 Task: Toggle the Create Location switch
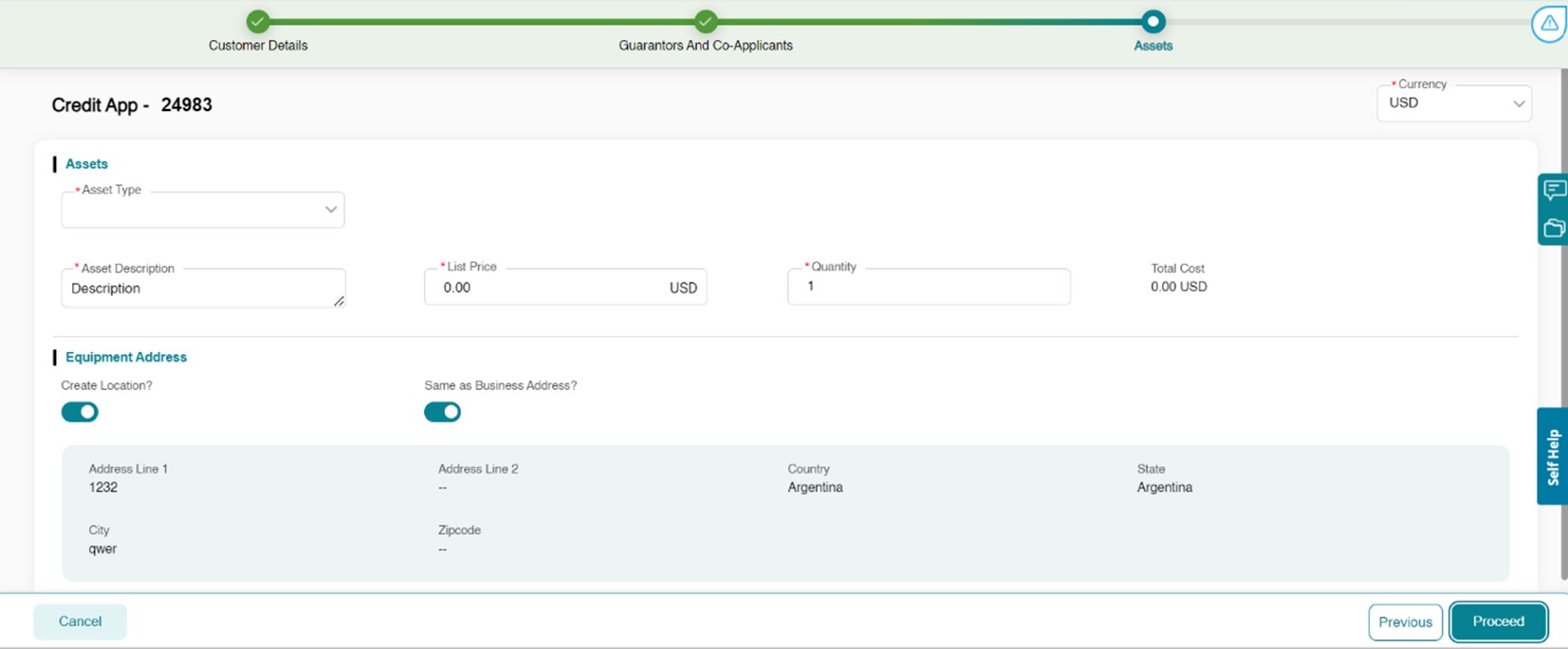pyautogui.click(x=80, y=412)
